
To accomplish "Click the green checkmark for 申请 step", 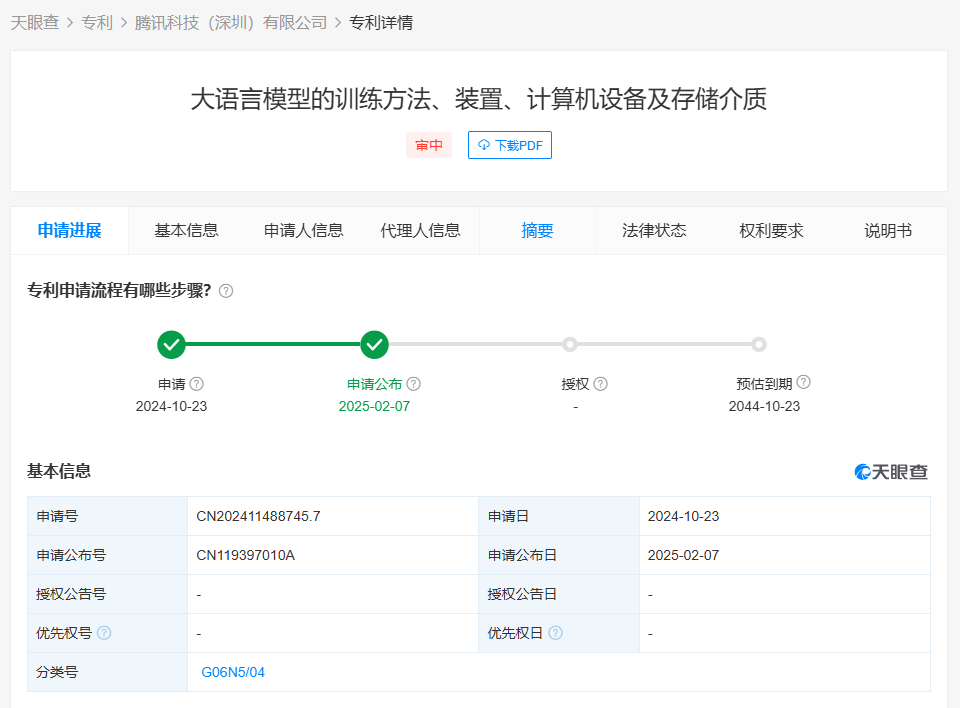I will tap(171, 345).
